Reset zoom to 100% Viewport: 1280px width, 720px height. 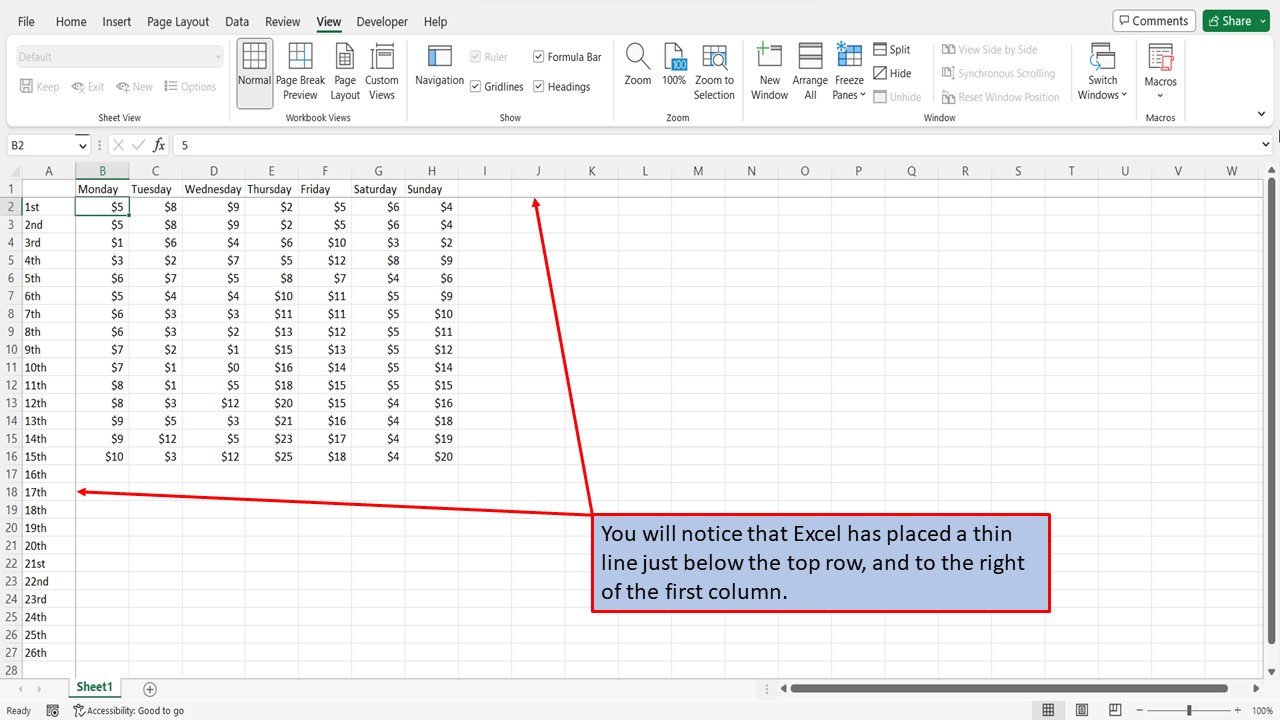click(x=675, y=70)
